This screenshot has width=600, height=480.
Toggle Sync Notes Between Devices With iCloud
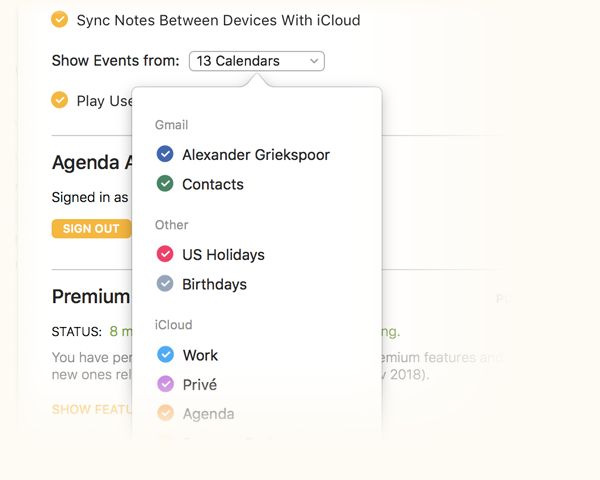[60, 20]
